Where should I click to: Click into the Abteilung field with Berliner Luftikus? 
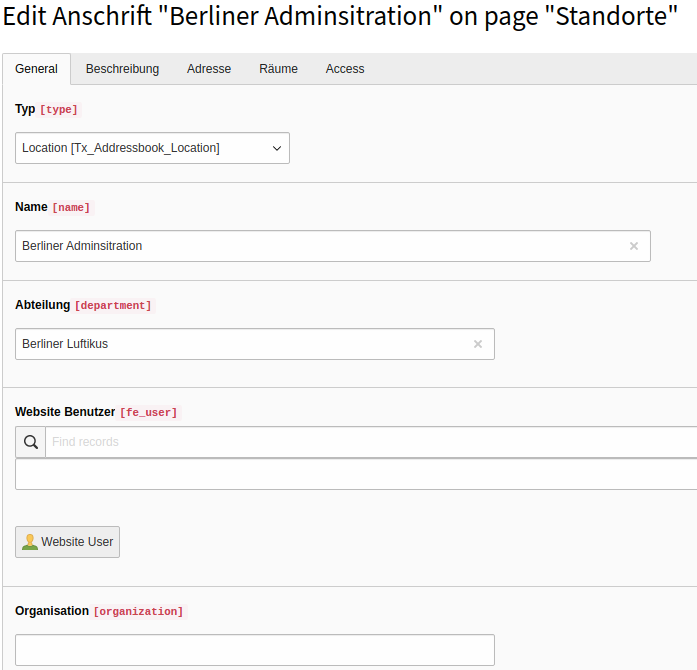(240, 344)
